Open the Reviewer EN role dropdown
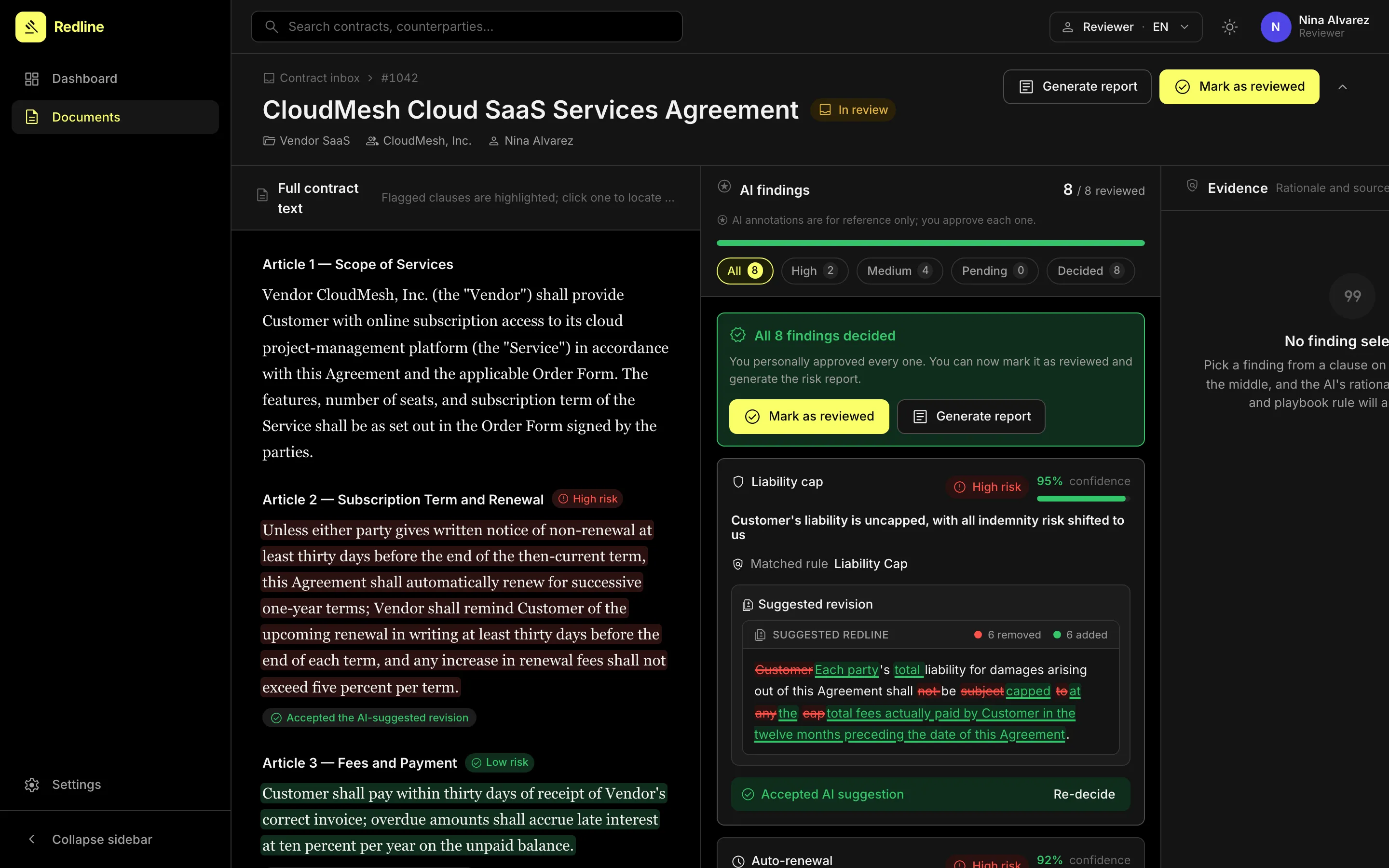The height and width of the screenshot is (868, 1389). (x=1126, y=27)
